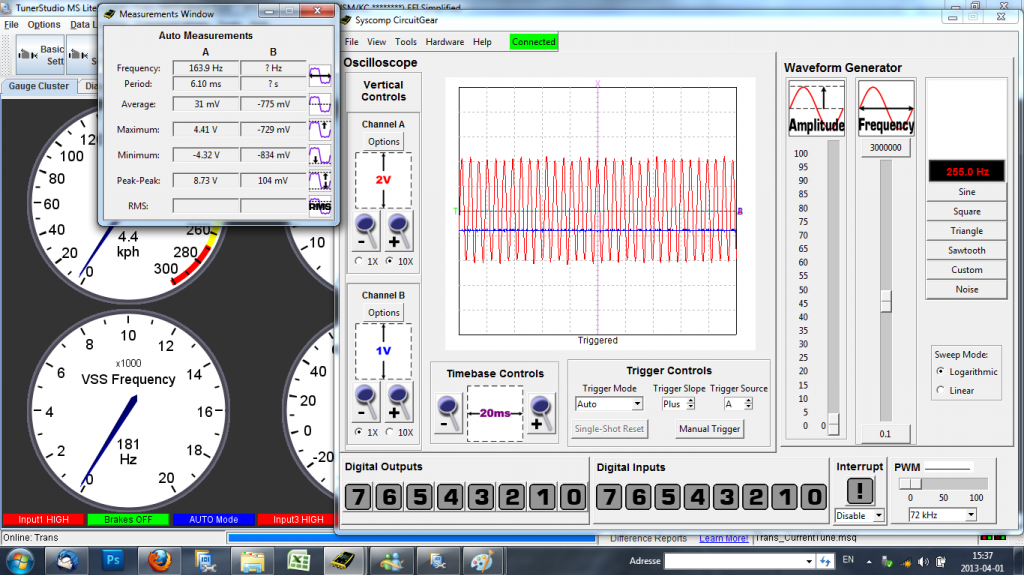1024x575 pixels.
Task: Adjust the waveform Frequency slider
Action: (x=886, y=301)
